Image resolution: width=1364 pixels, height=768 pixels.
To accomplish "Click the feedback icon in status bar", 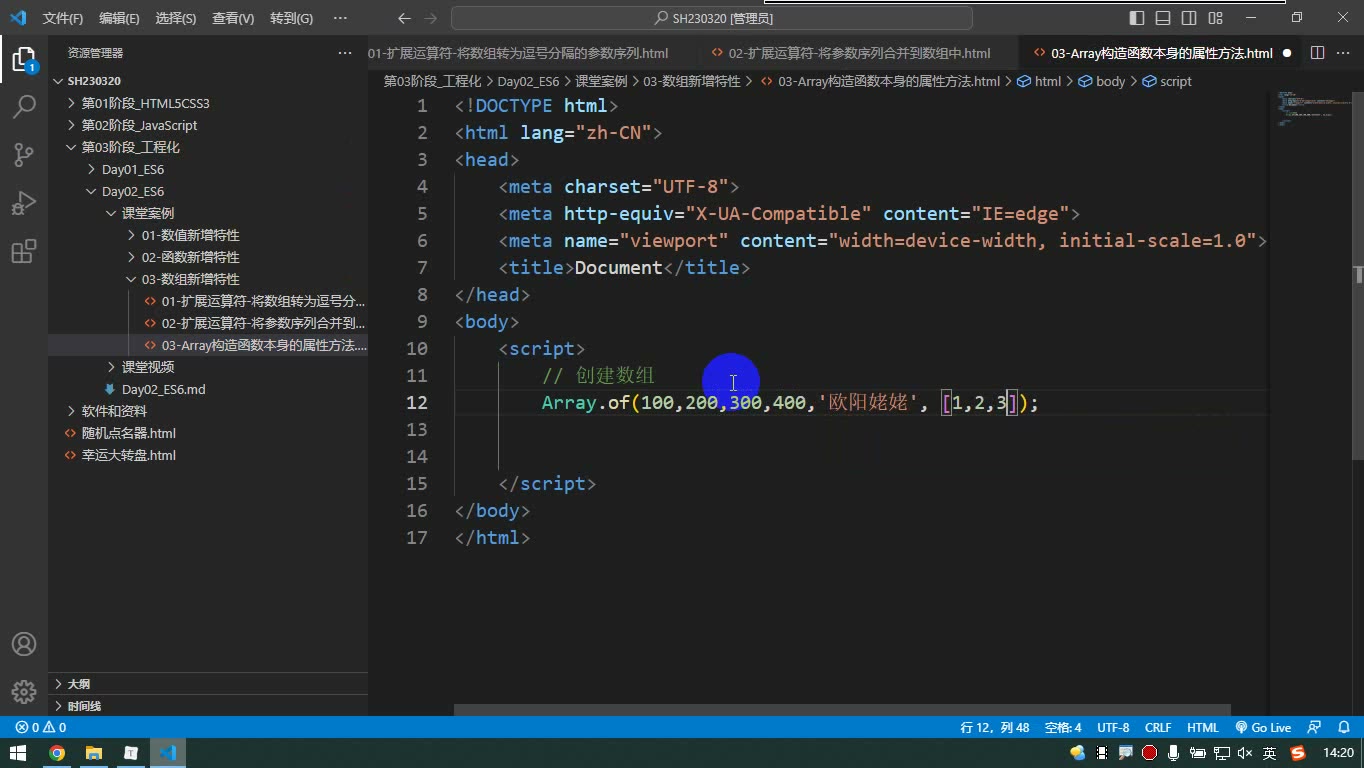I will tap(1314, 728).
